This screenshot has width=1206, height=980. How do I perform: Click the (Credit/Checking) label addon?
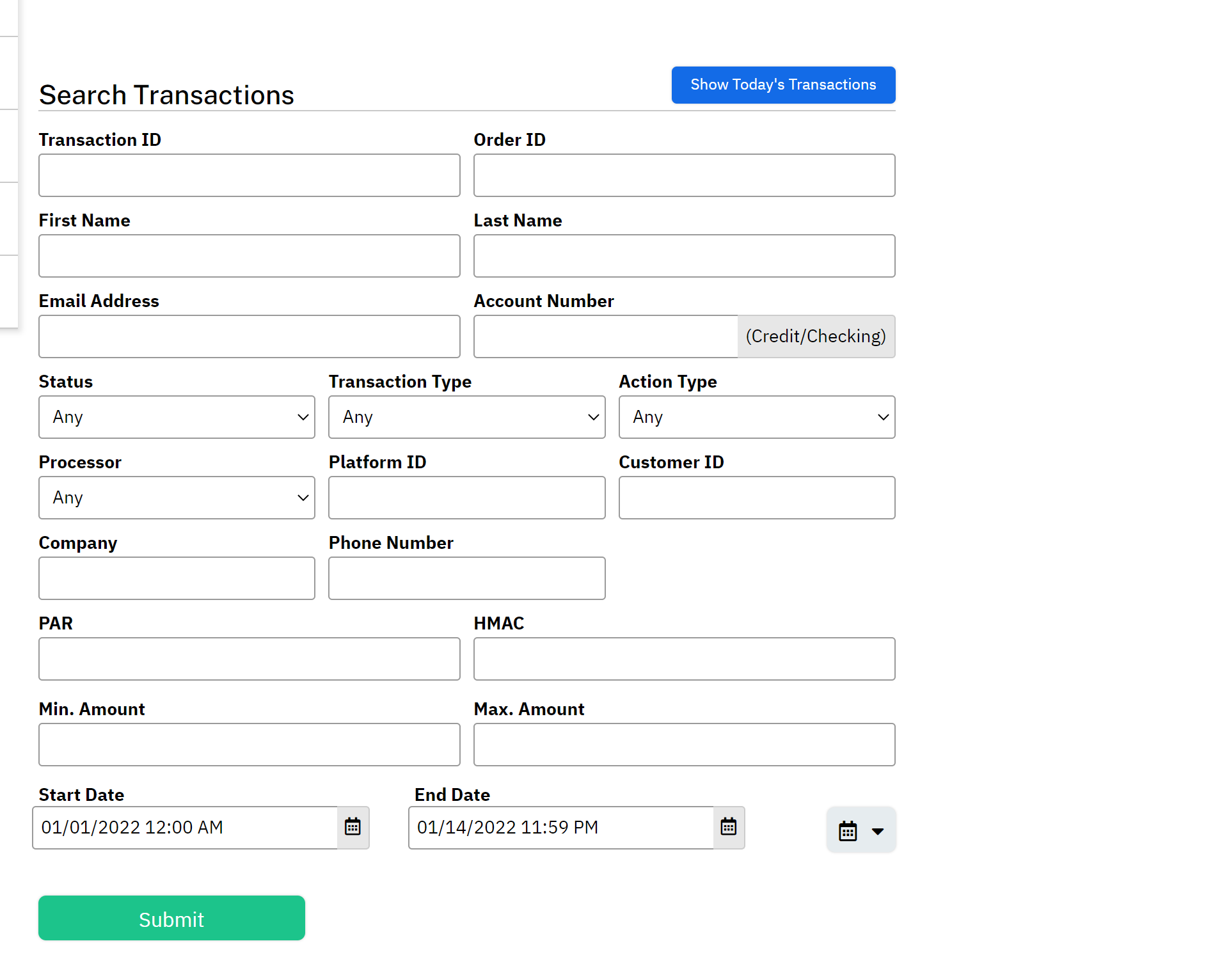click(816, 336)
